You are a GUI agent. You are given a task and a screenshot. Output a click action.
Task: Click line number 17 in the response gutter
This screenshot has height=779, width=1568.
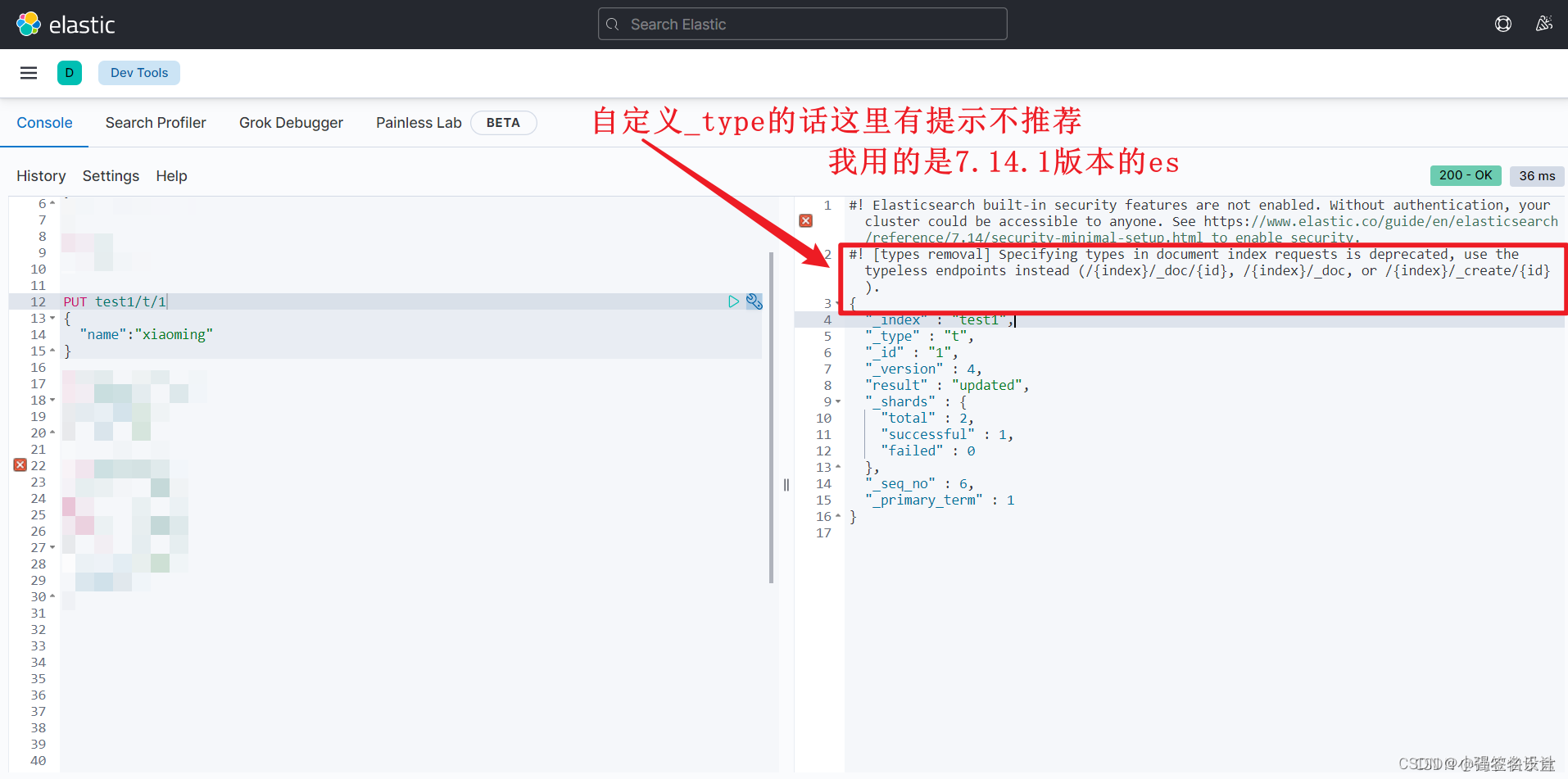823,532
